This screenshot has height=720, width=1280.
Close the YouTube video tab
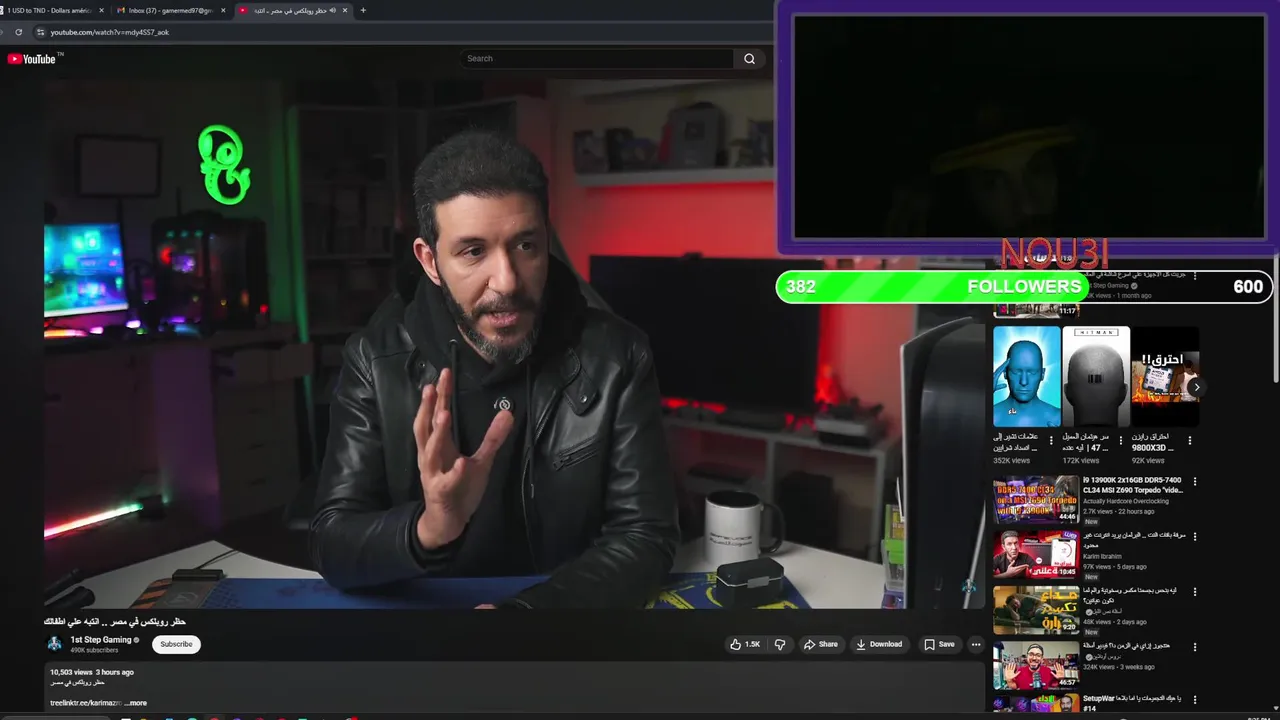coord(345,10)
